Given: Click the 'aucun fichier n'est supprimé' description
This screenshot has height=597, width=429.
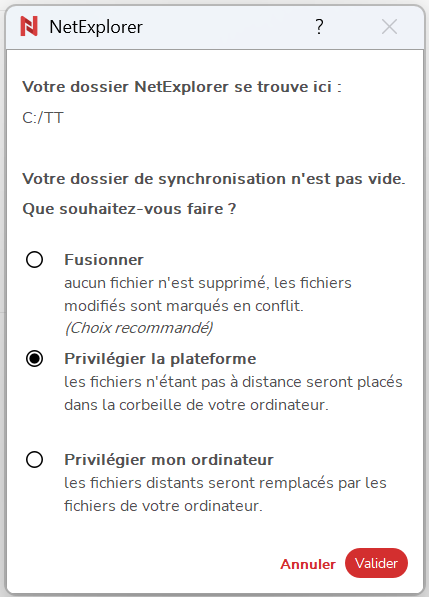Looking at the screenshot, I should coord(208,294).
